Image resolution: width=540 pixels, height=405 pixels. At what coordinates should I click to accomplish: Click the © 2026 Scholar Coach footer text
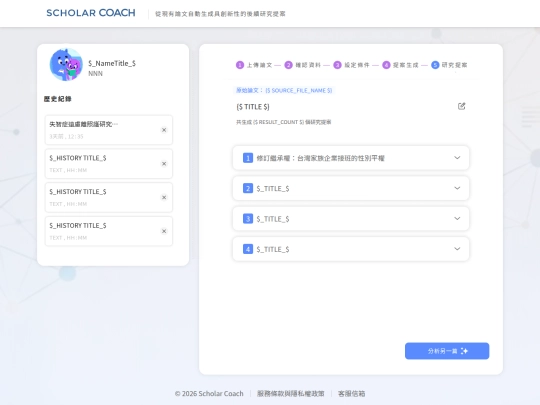pyautogui.click(x=209, y=393)
